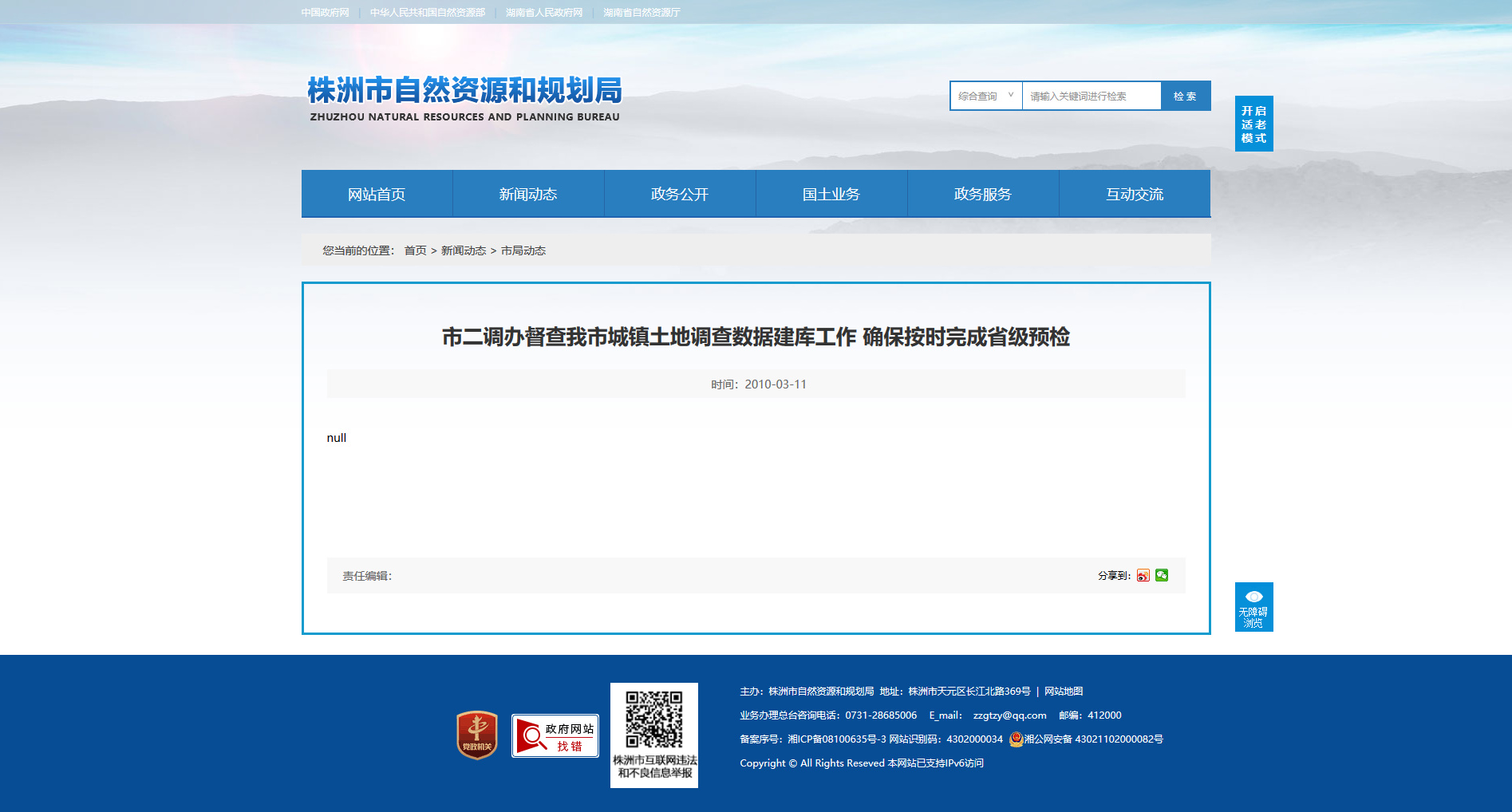Click the red party and government organ badge
This screenshot has height=812, width=1512.
click(477, 735)
